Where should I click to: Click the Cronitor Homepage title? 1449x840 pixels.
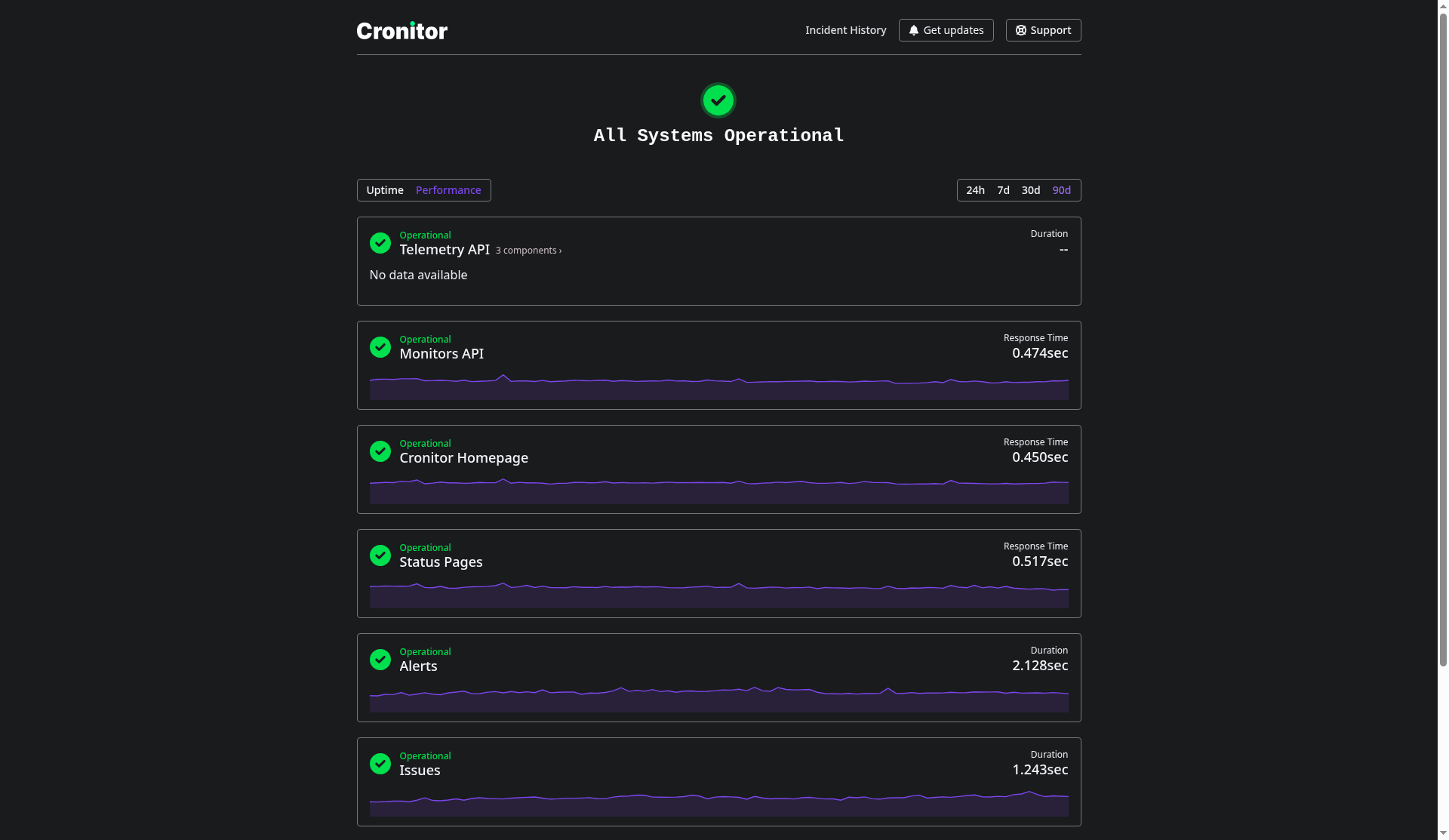point(463,458)
